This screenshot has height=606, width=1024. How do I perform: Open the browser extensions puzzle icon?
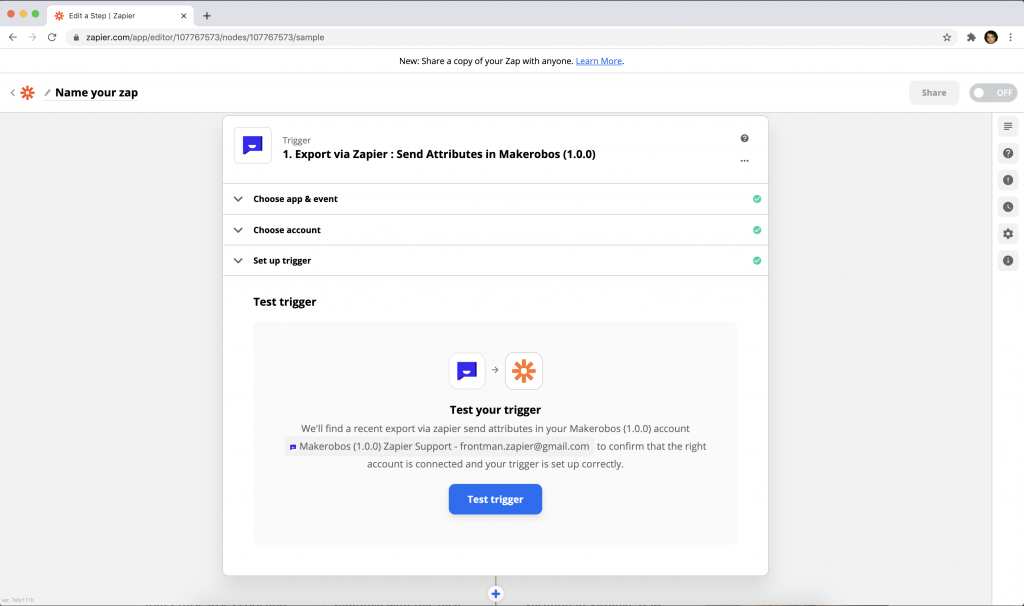[x=971, y=37]
